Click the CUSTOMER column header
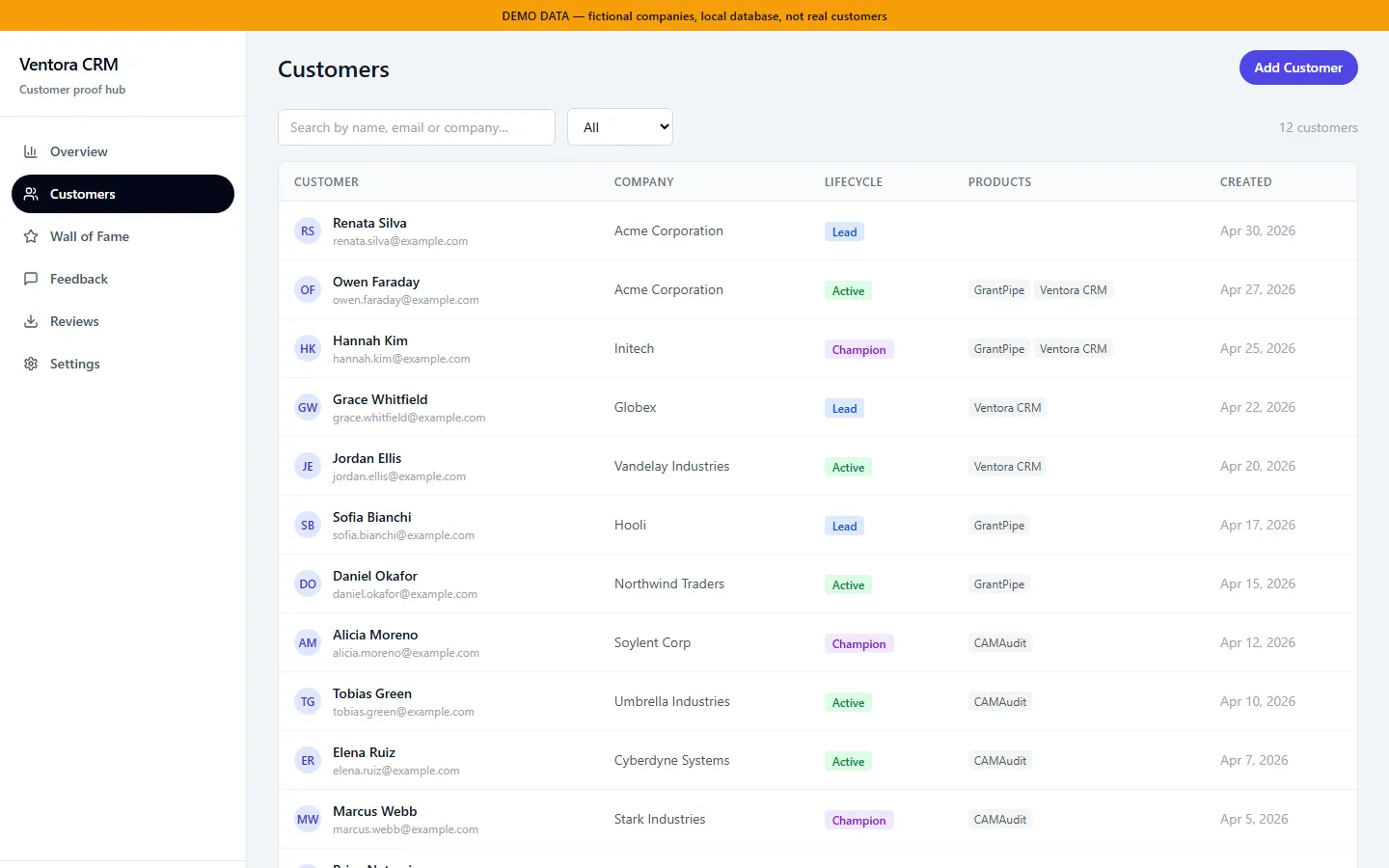Screen dimensions: 1389x868 click(x=326, y=182)
